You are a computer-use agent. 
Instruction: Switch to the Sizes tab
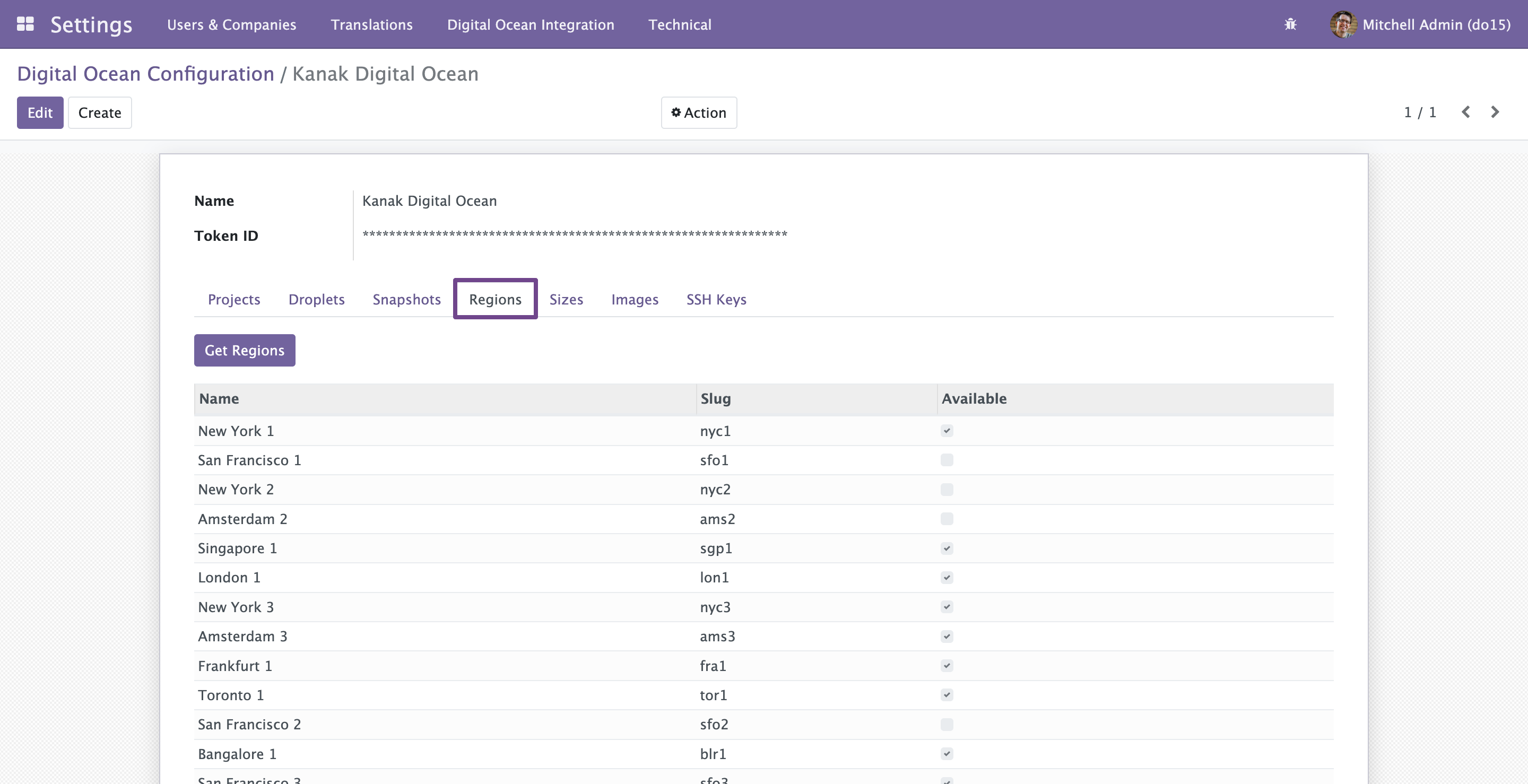(566, 300)
